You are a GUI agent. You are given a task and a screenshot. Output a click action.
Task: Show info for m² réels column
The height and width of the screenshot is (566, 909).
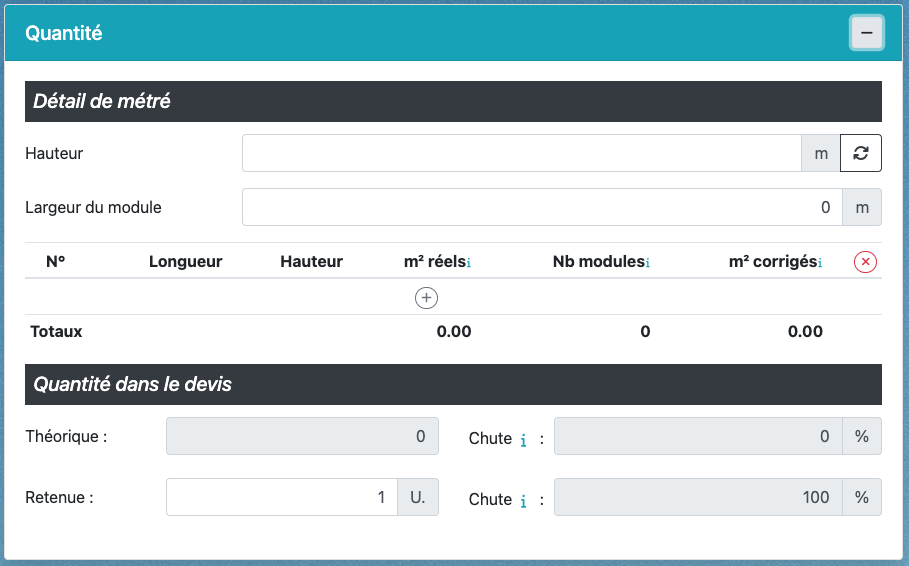pos(469,263)
